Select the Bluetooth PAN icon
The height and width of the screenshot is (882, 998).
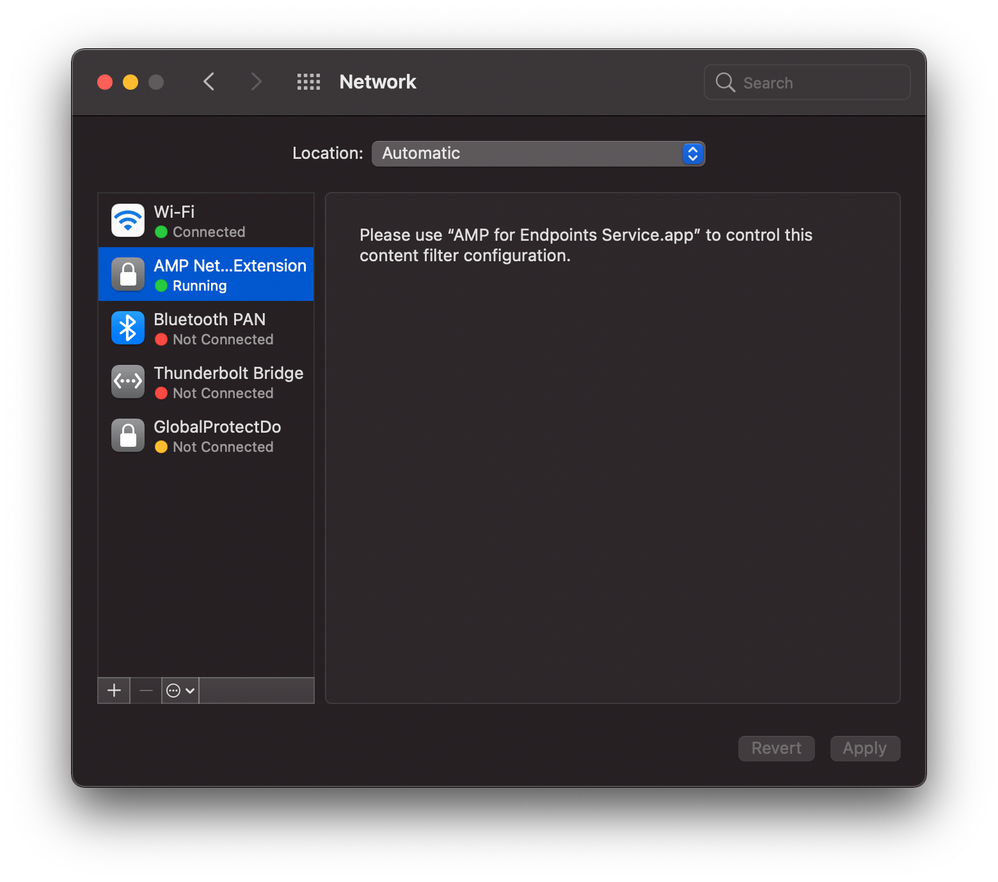pyautogui.click(x=128, y=328)
